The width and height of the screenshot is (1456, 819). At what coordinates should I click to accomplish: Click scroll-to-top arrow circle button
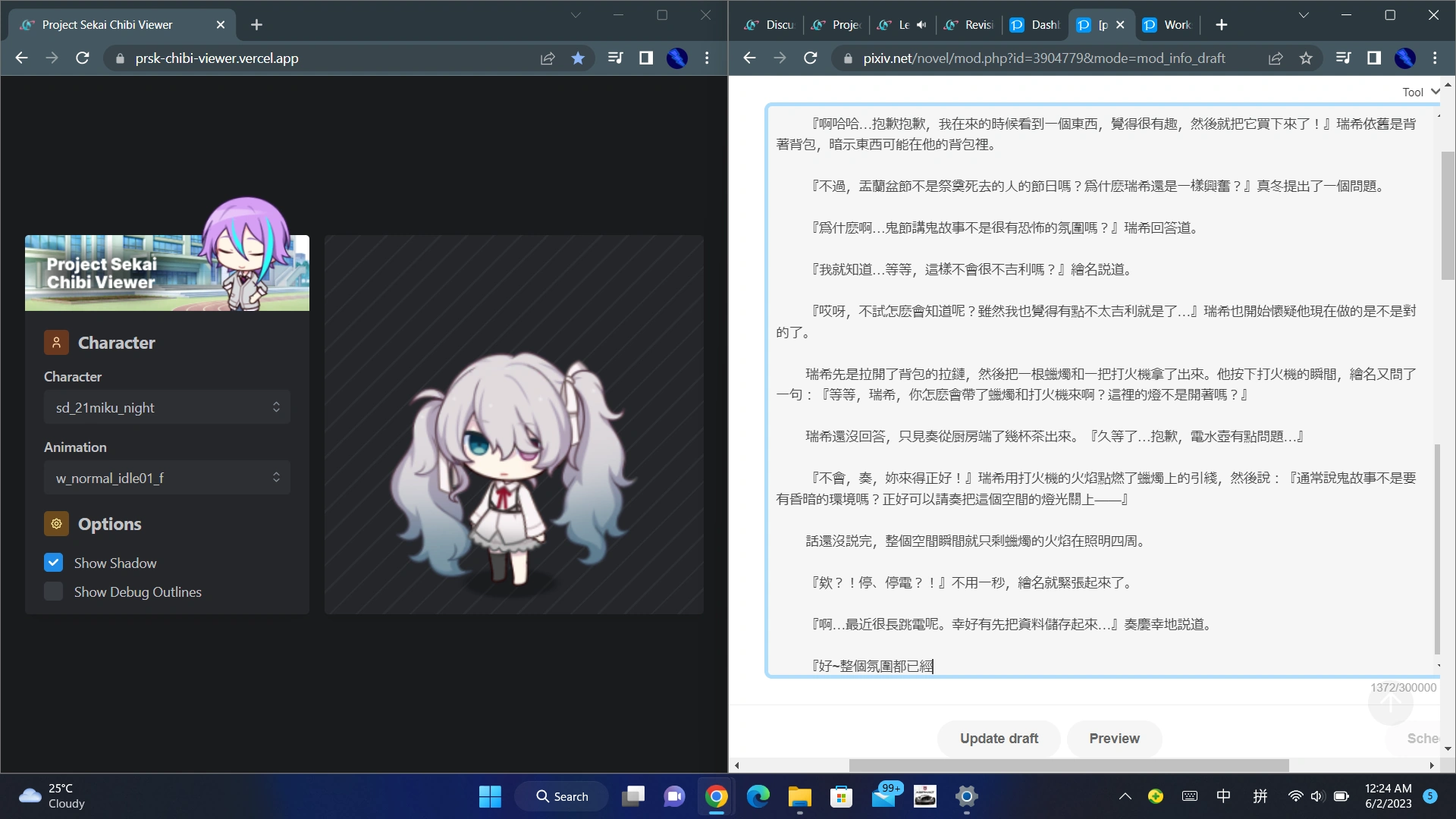click(1390, 703)
